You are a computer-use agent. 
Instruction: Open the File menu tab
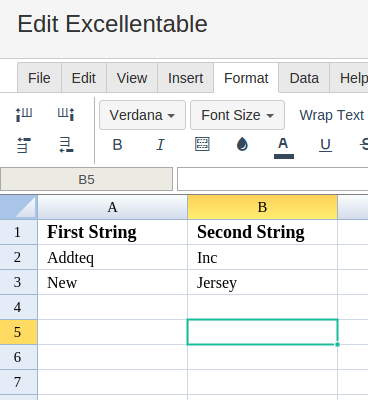coord(39,78)
